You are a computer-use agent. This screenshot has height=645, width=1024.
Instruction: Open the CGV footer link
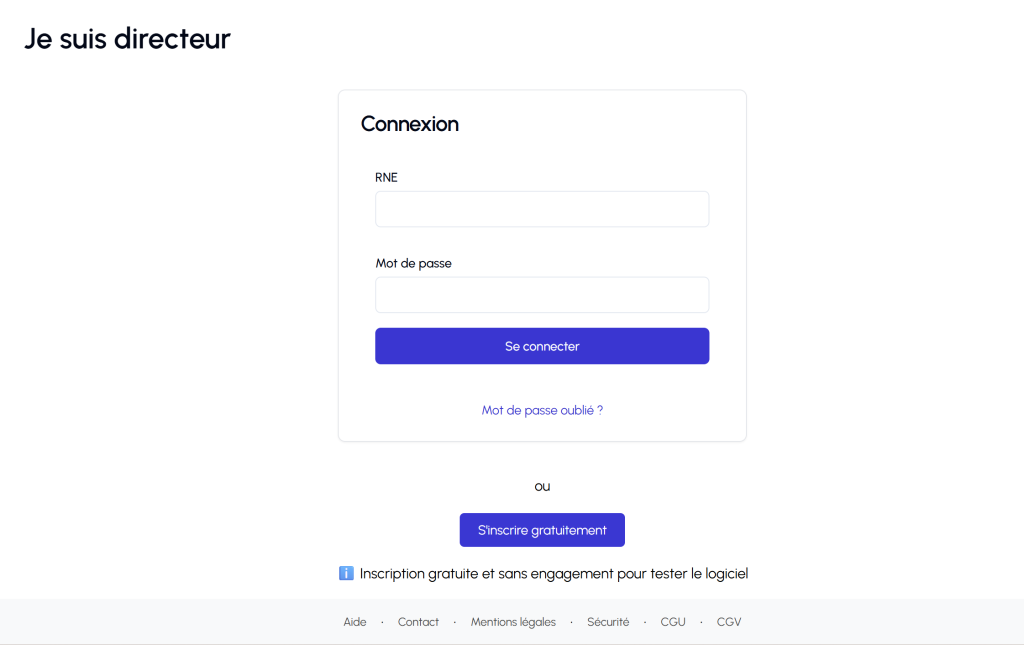(729, 622)
